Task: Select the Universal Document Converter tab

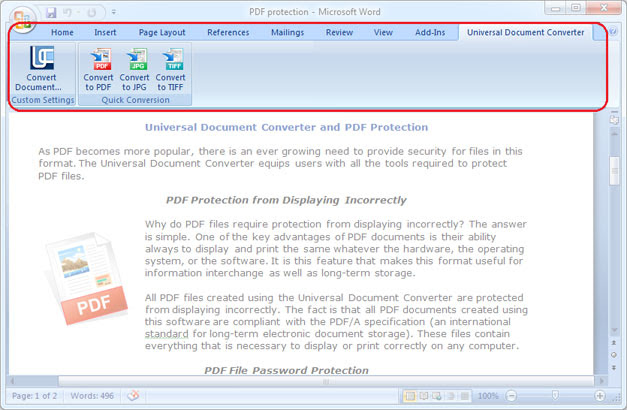Action: click(525, 32)
